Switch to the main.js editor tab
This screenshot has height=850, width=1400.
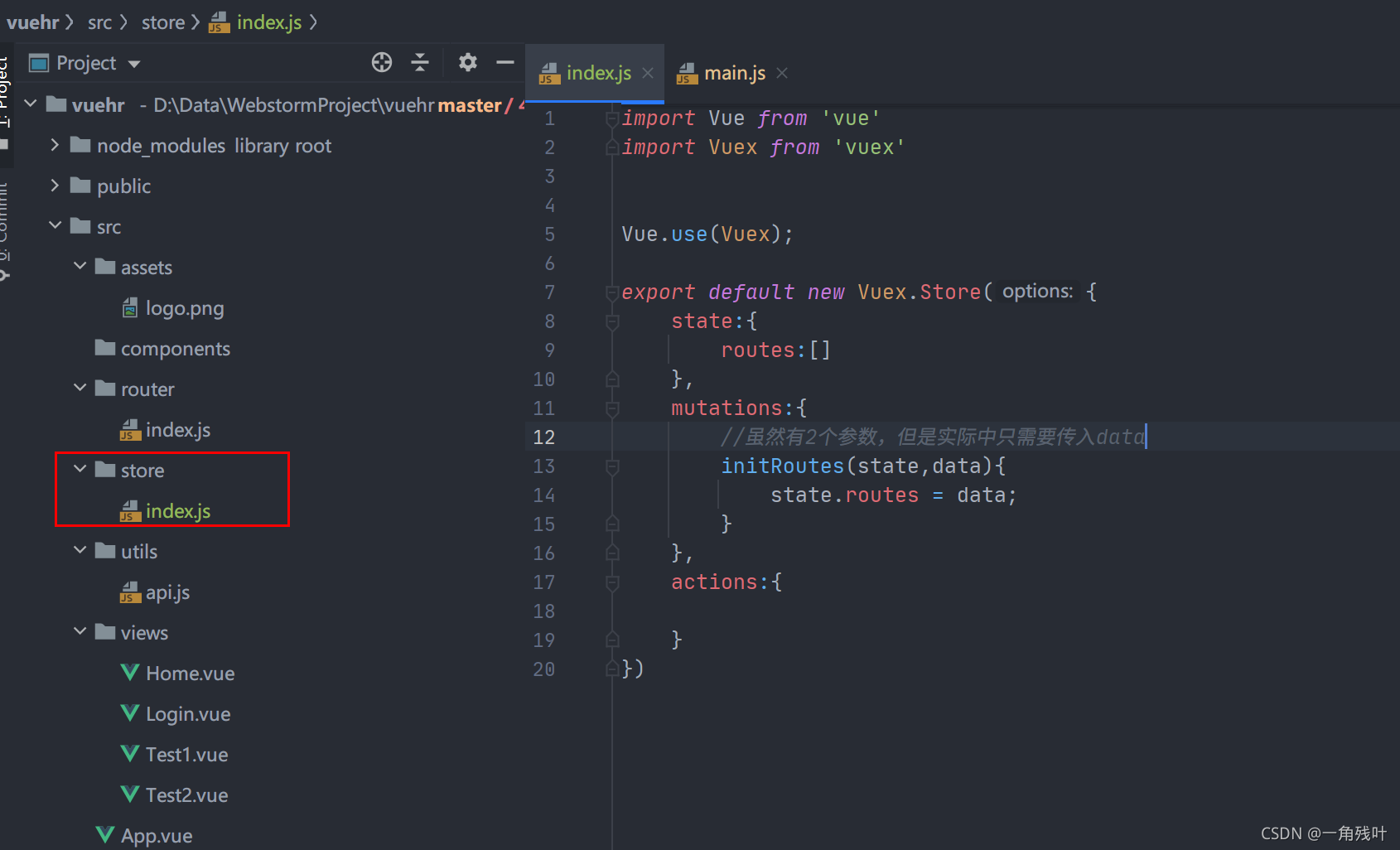[734, 73]
